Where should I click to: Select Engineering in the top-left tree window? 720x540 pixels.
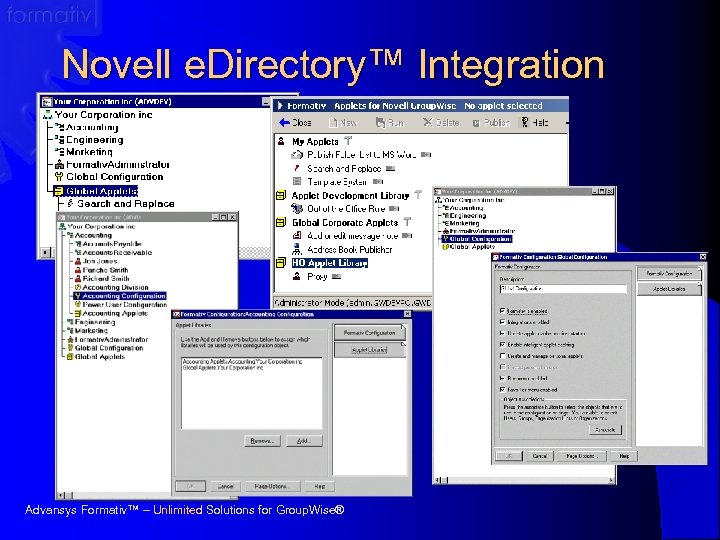95,140
